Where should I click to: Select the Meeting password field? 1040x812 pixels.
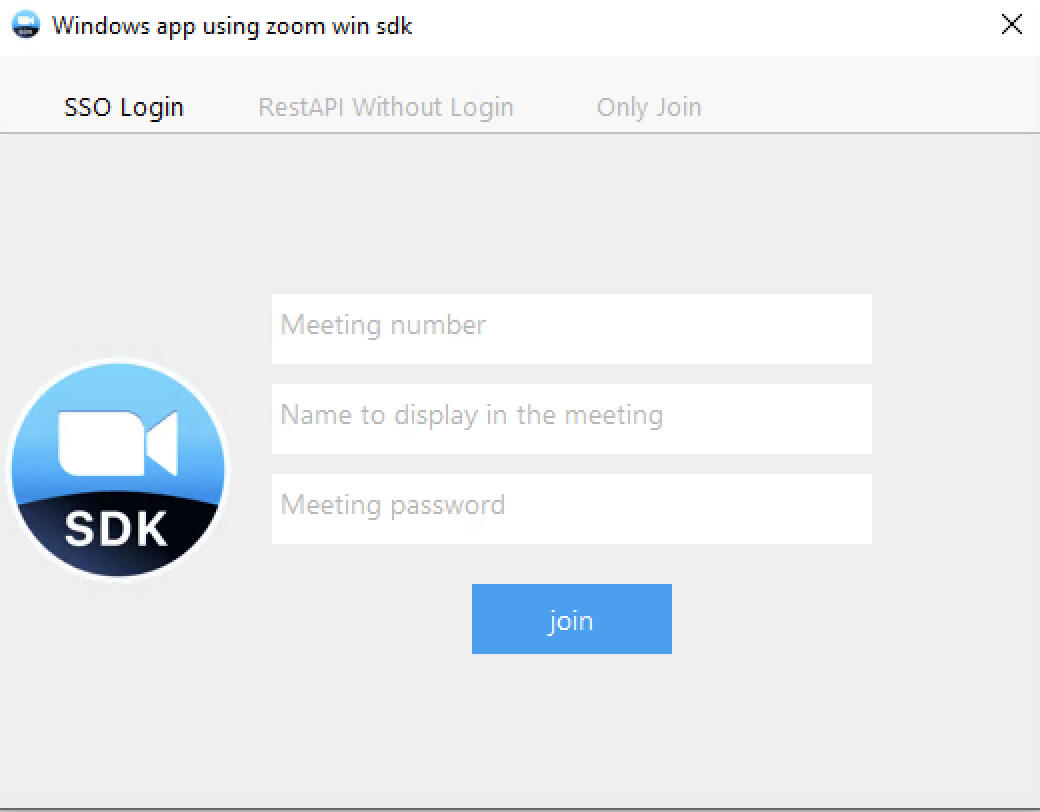pyautogui.click(x=572, y=509)
